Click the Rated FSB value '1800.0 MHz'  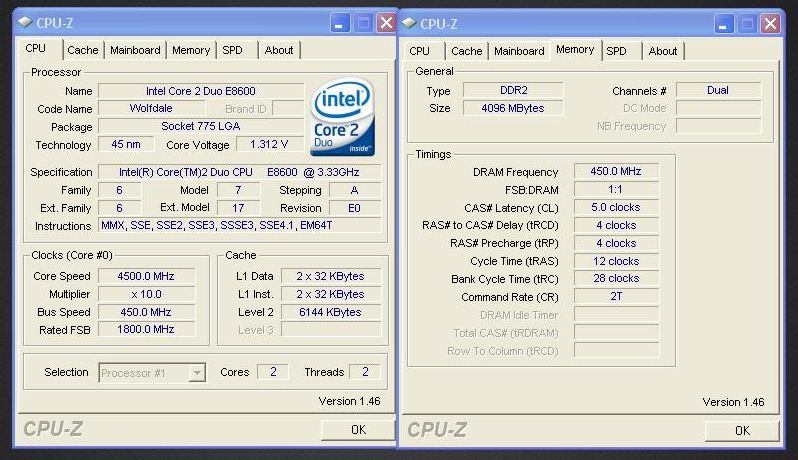pos(146,330)
